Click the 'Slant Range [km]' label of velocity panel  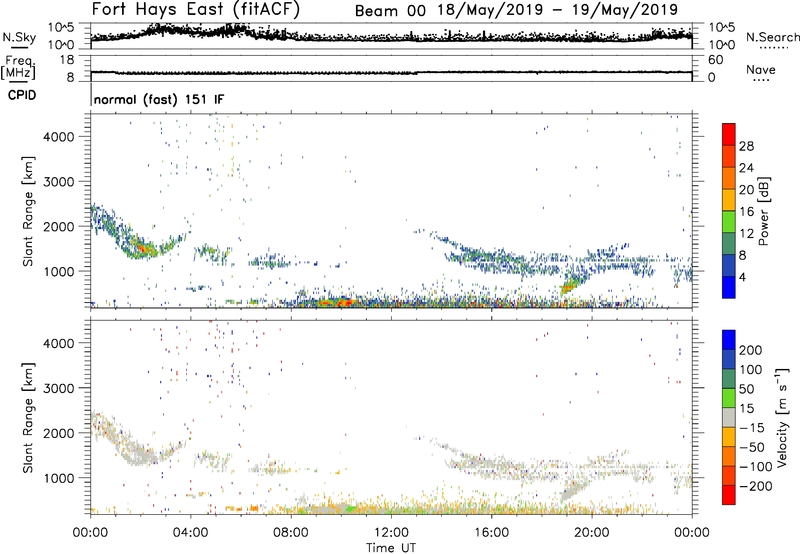pos(28,418)
